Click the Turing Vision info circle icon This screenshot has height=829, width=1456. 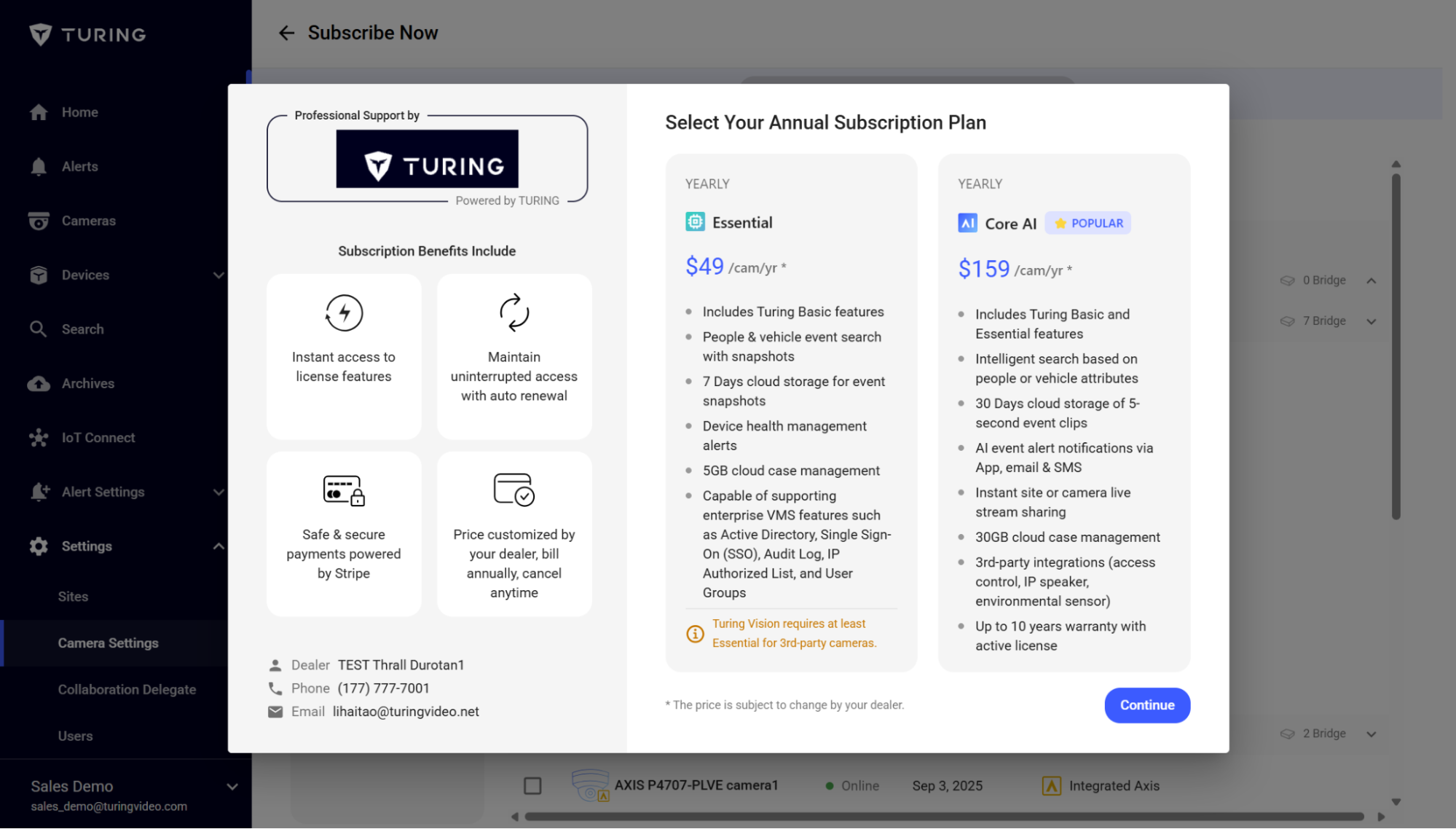[695, 634]
